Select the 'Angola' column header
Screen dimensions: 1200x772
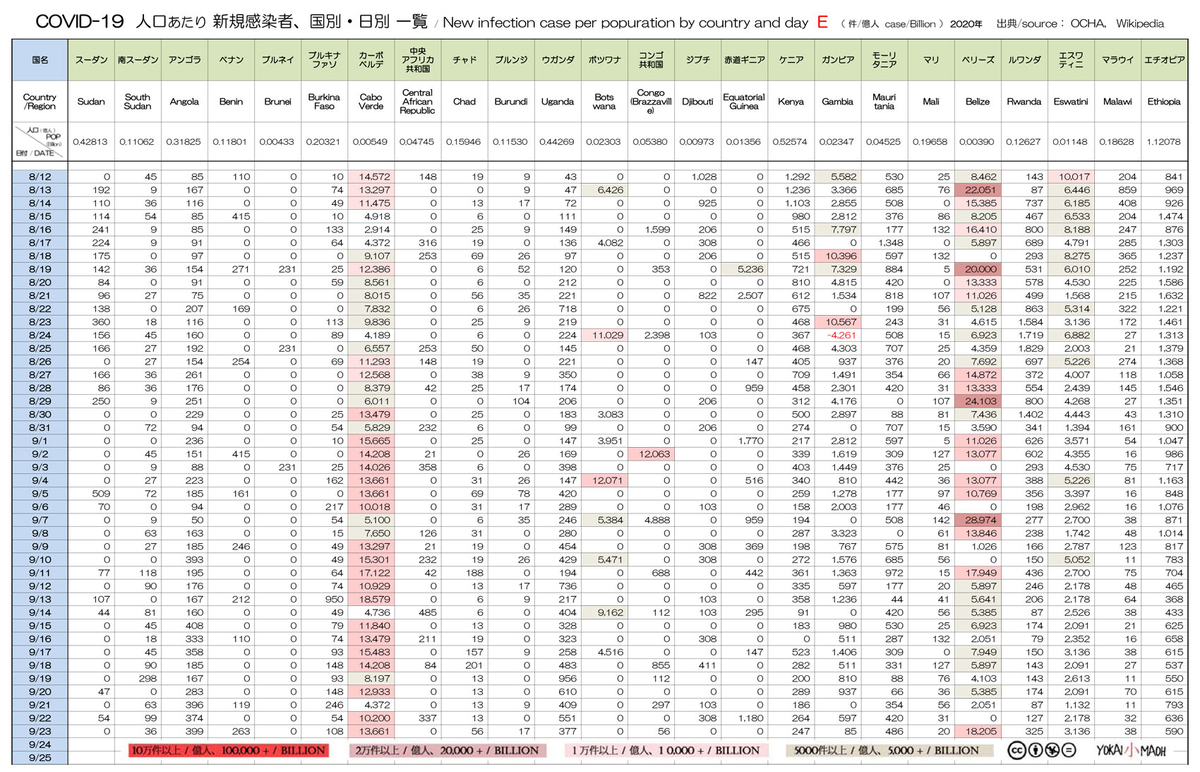click(x=184, y=102)
